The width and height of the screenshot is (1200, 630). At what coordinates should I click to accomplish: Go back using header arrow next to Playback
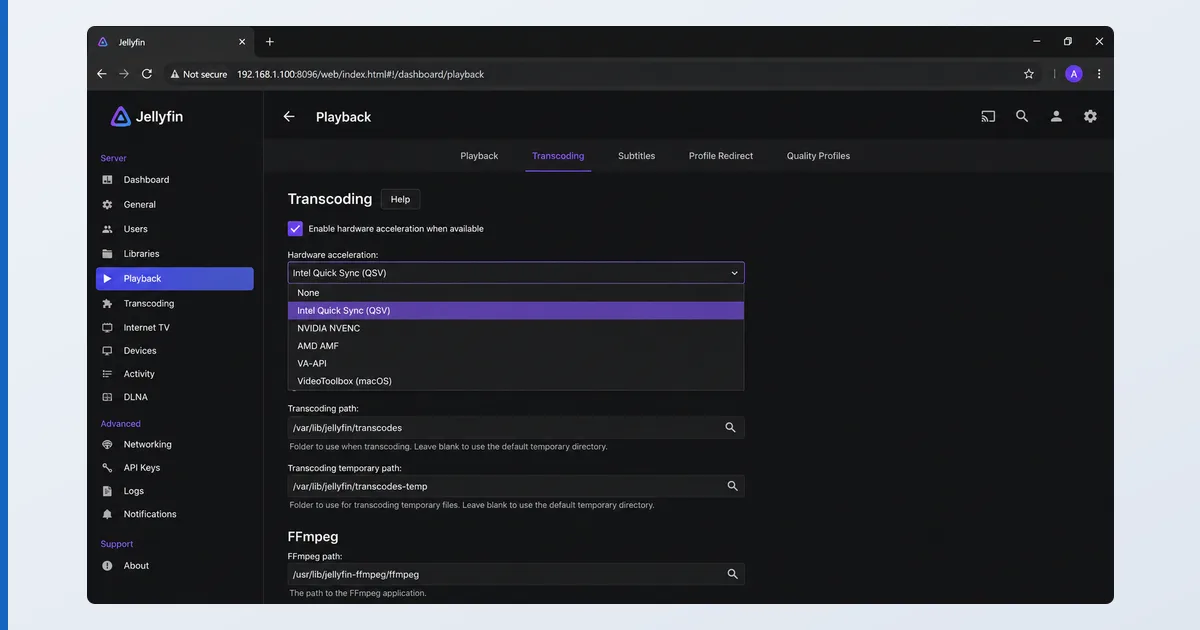point(289,117)
